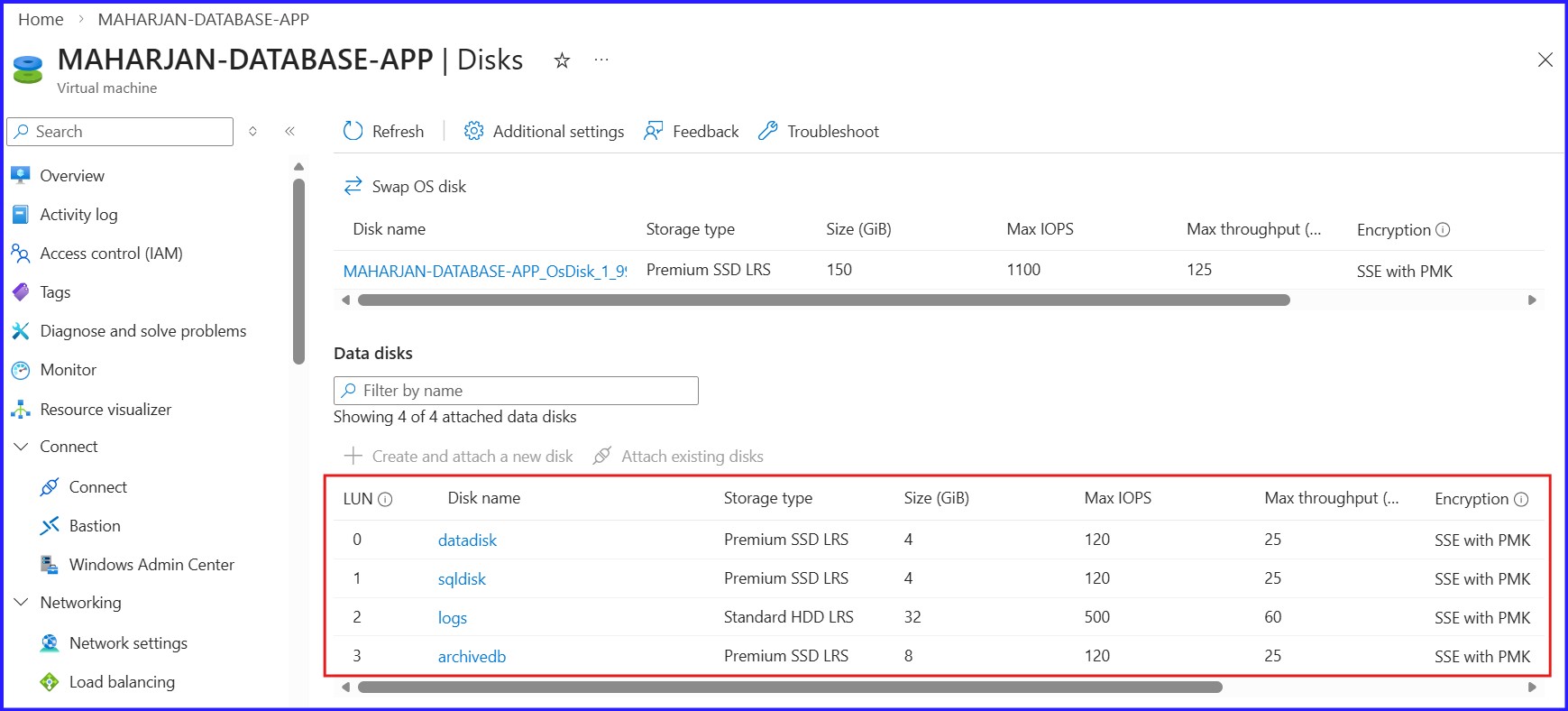Collapse the sidebar menu with double chevron

(x=290, y=132)
